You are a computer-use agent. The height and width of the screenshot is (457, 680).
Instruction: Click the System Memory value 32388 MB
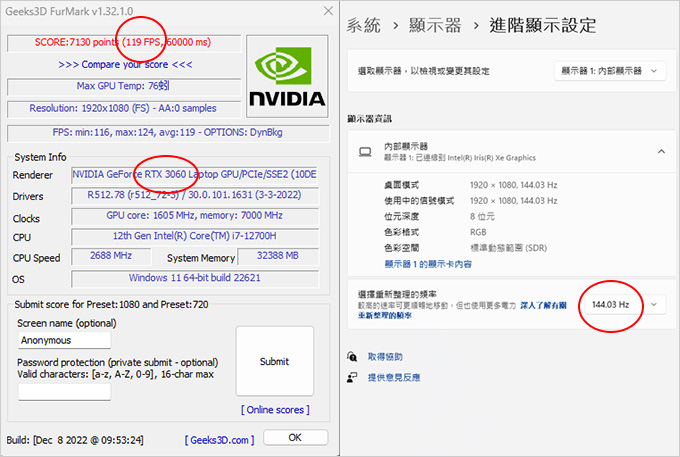click(x=278, y=255)
